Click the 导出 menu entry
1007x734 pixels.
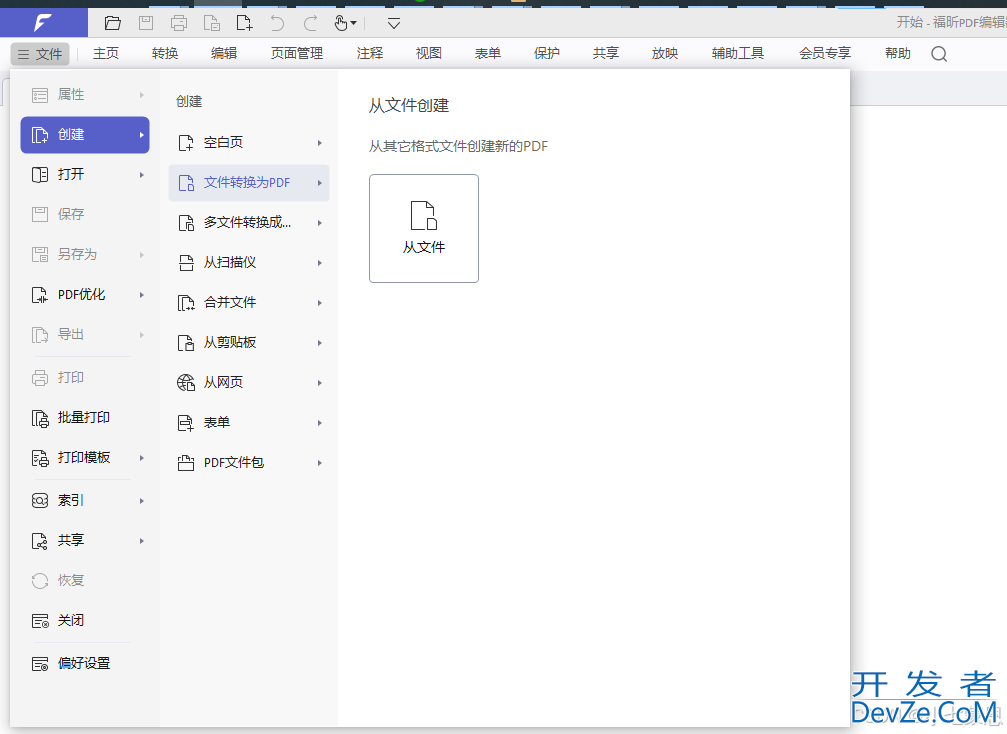(x=85, y=335)
